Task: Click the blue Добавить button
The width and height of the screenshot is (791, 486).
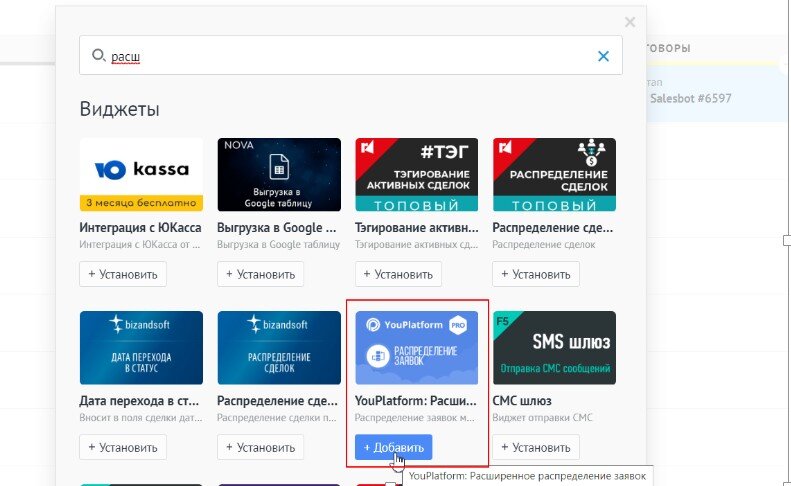Action: click(x=393, y=447)
